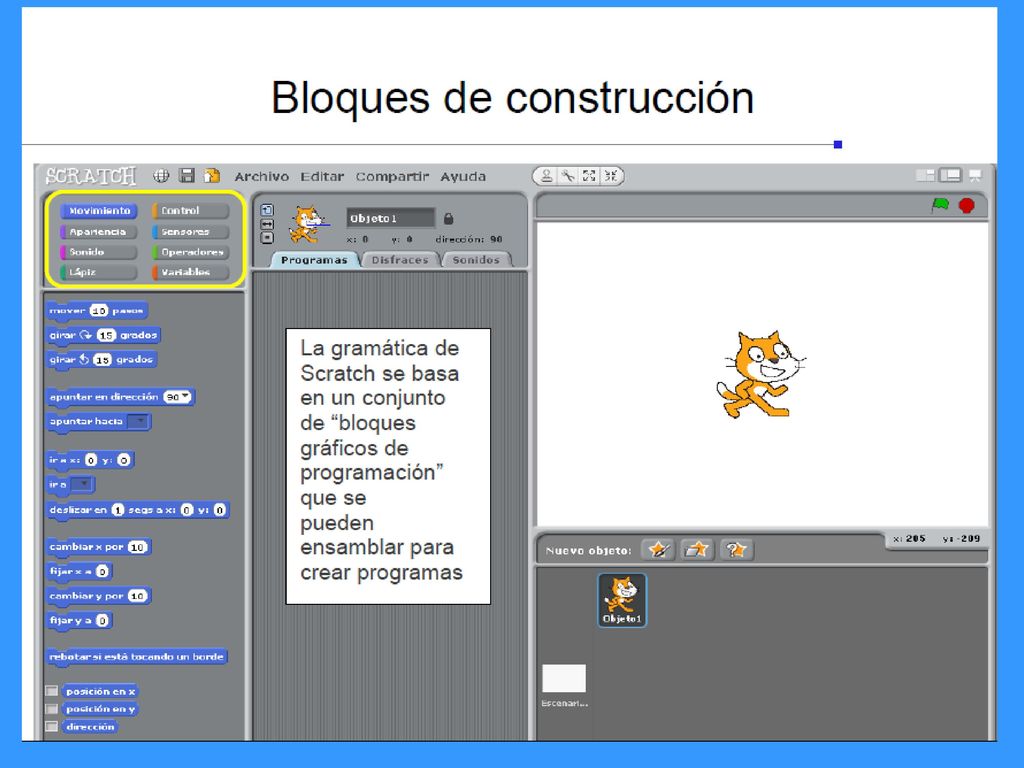Get a surprise sprite icon
This screenshot has width=1024, height=768.
tap(736, 550)
